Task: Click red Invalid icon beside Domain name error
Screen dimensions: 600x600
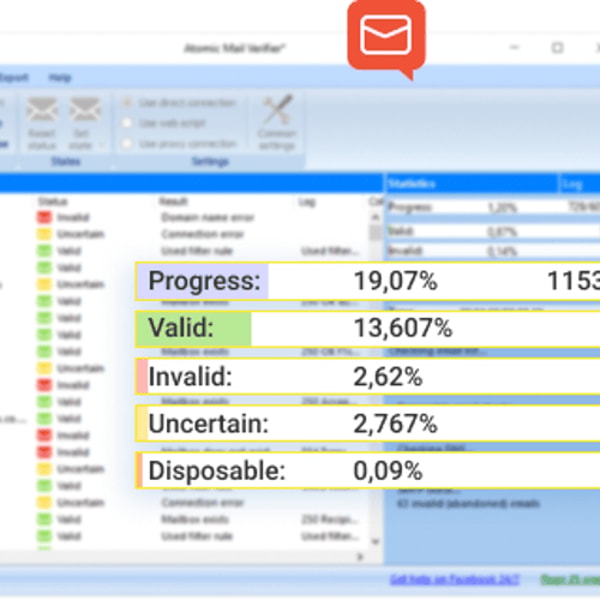Action: pyautogui.click(x=44, y=217)
